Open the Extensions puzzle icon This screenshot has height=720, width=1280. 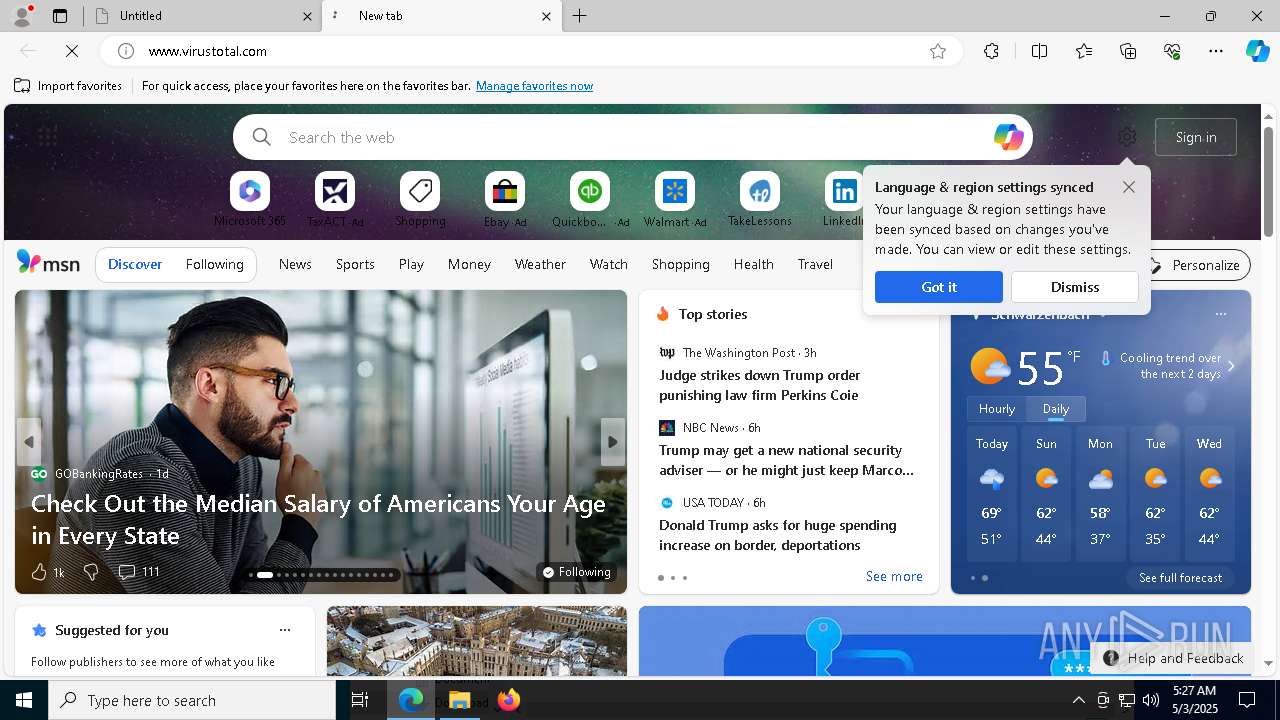[991, 51]
